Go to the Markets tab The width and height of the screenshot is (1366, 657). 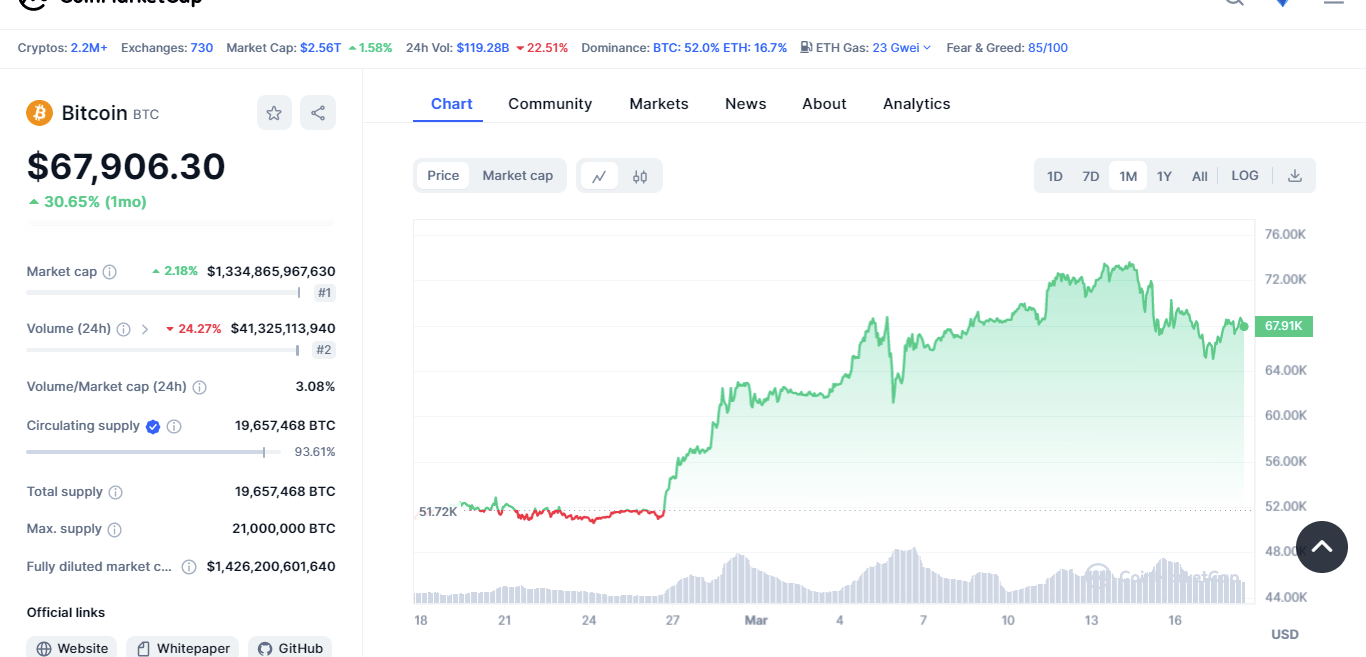[659, 104]
